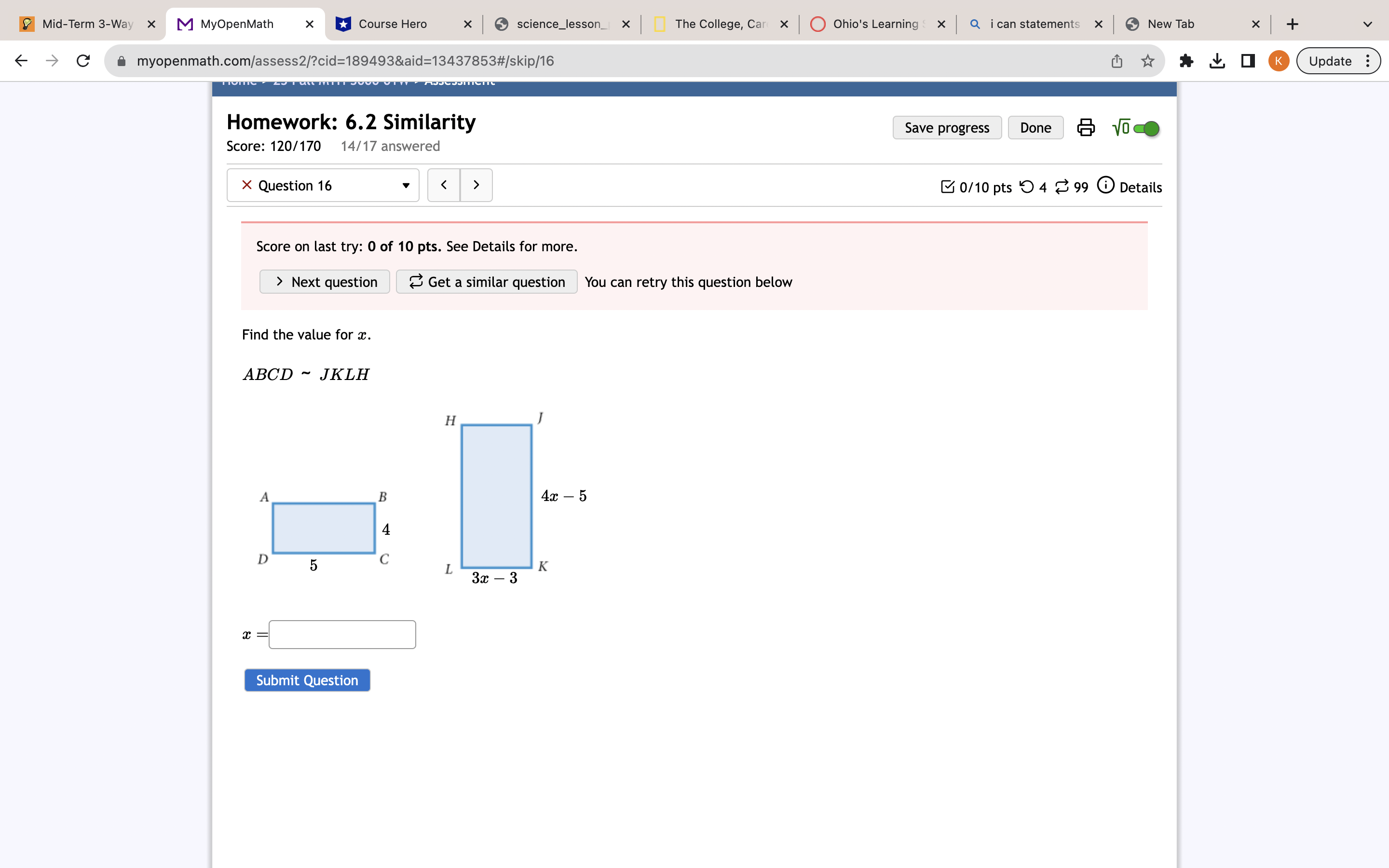Bookmark the page with the star icon

pos(1147,61)
